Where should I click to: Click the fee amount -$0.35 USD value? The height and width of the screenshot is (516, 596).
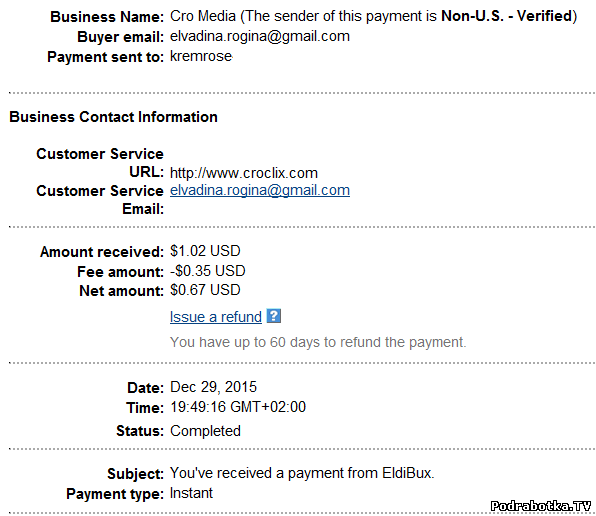coord(208,271)
